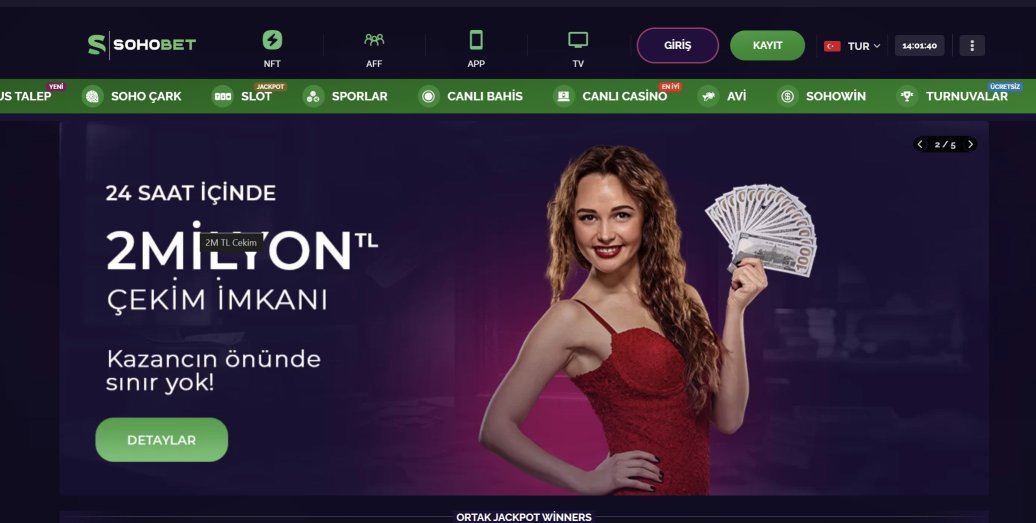This screenshot has height=523, width=1036.
Task: Go to next banner slide arrow
Action: [970, 144]
